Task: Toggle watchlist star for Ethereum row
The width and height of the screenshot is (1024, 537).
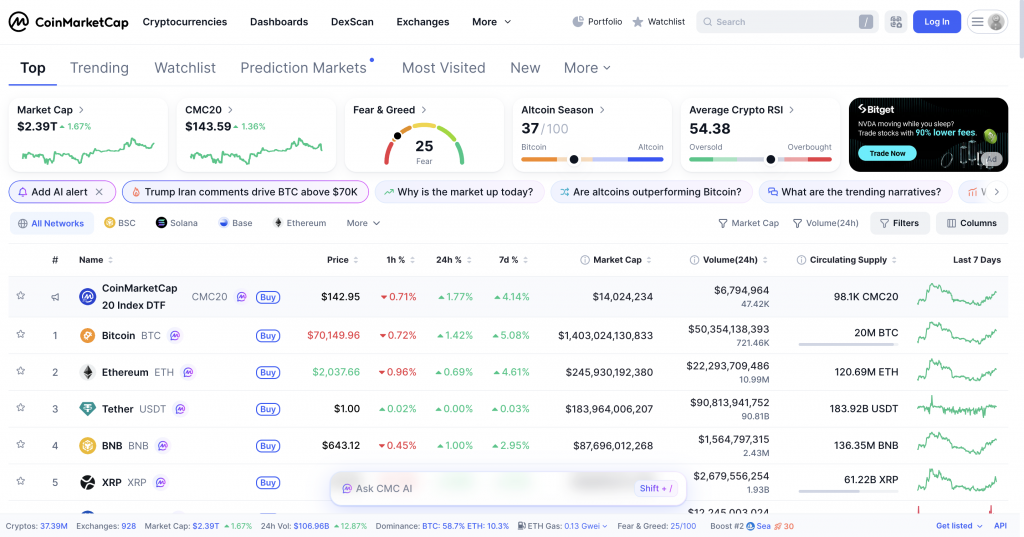Action: point(20,372)
